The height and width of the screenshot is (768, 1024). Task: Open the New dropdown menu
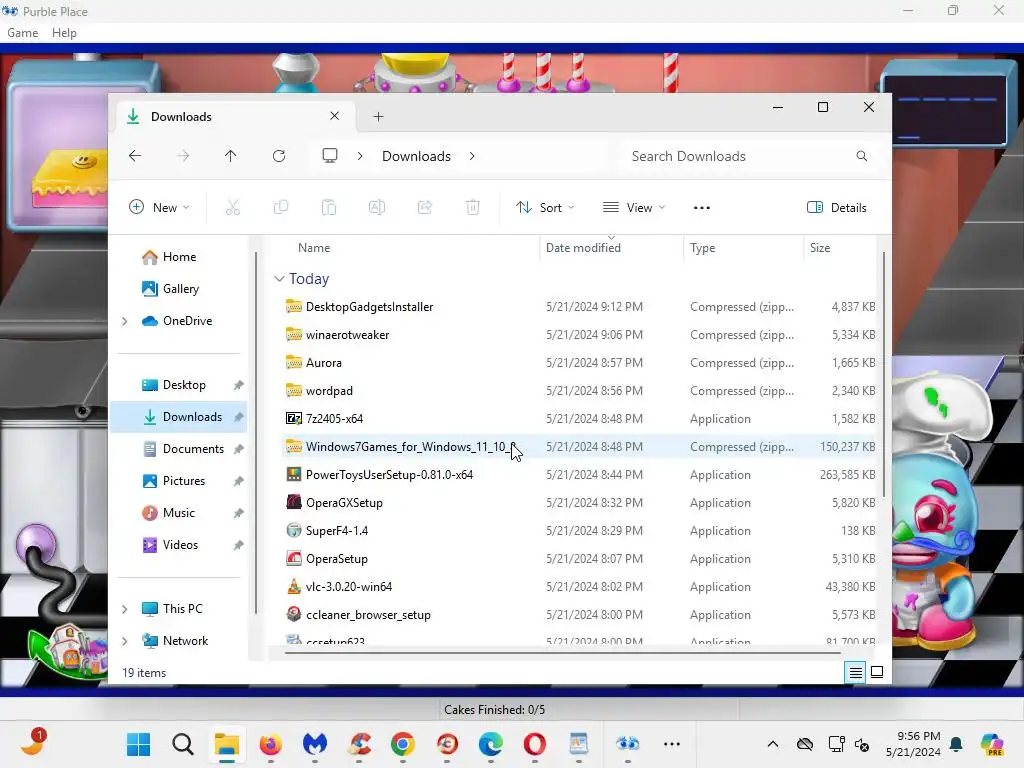click(x=159, y=208)
